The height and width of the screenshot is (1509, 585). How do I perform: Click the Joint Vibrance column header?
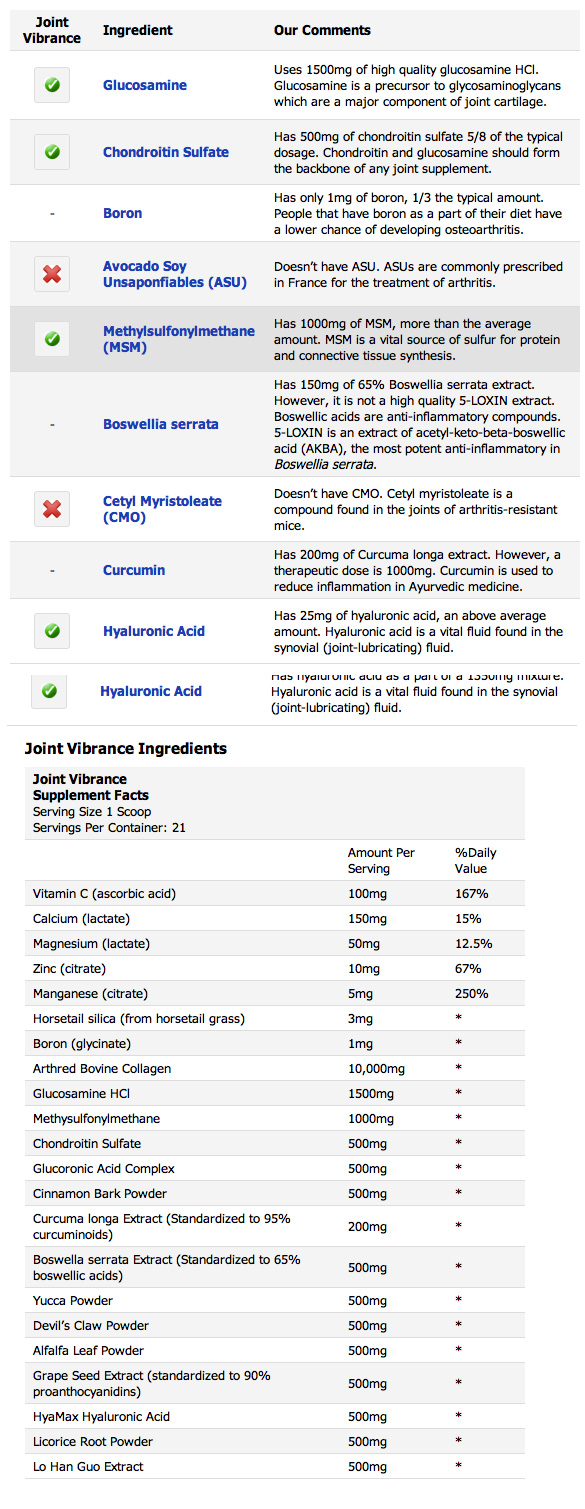(52, 30)
